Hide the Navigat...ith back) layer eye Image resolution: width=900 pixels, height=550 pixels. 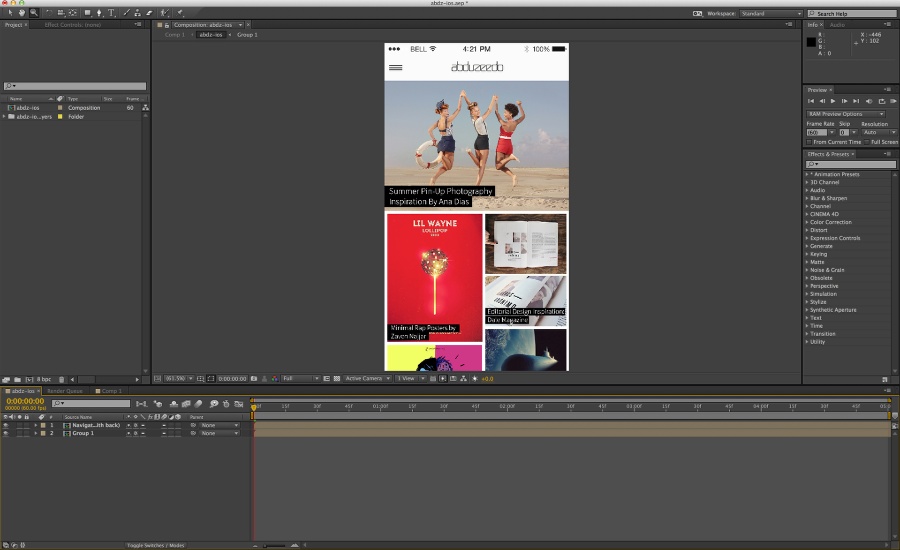(x=6, y=425)
